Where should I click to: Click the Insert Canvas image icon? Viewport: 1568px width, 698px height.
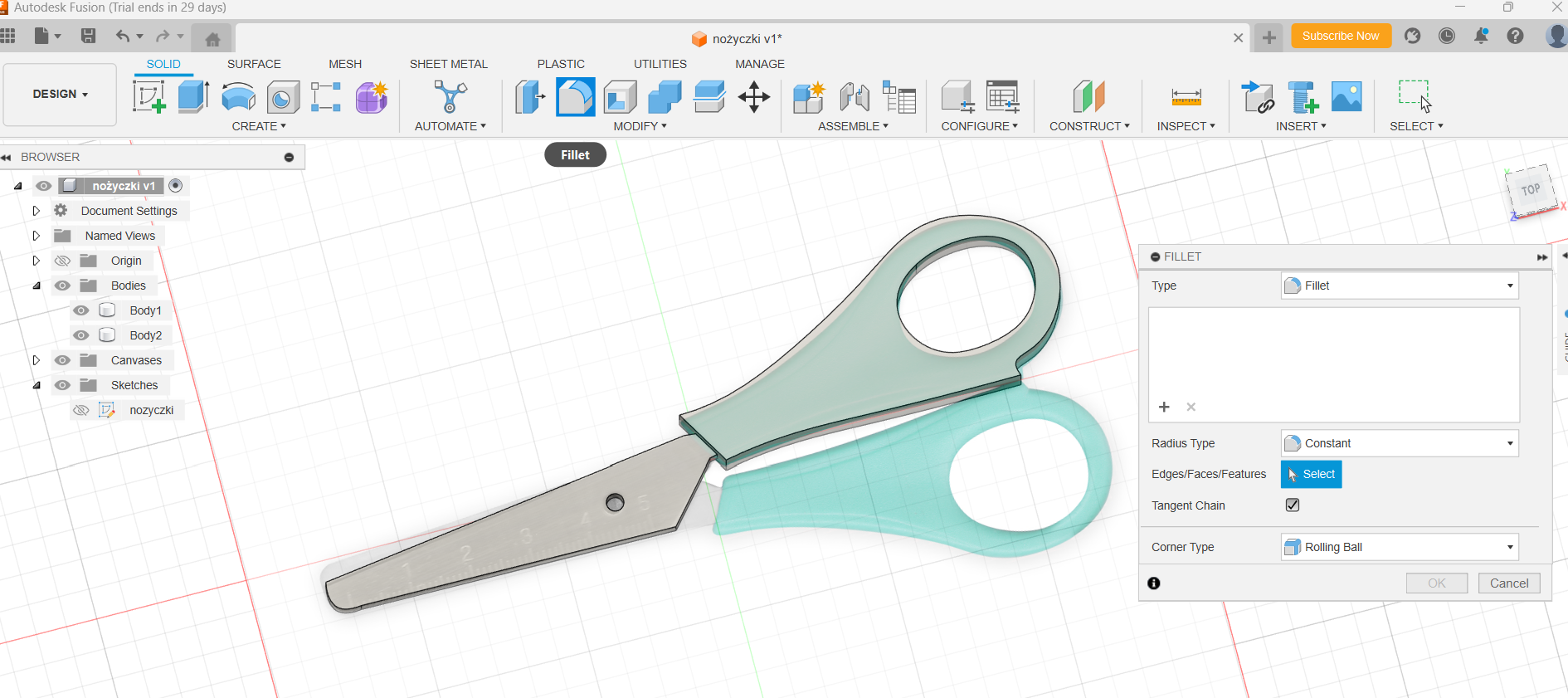pyautogui.click(x=1346, y=97)
